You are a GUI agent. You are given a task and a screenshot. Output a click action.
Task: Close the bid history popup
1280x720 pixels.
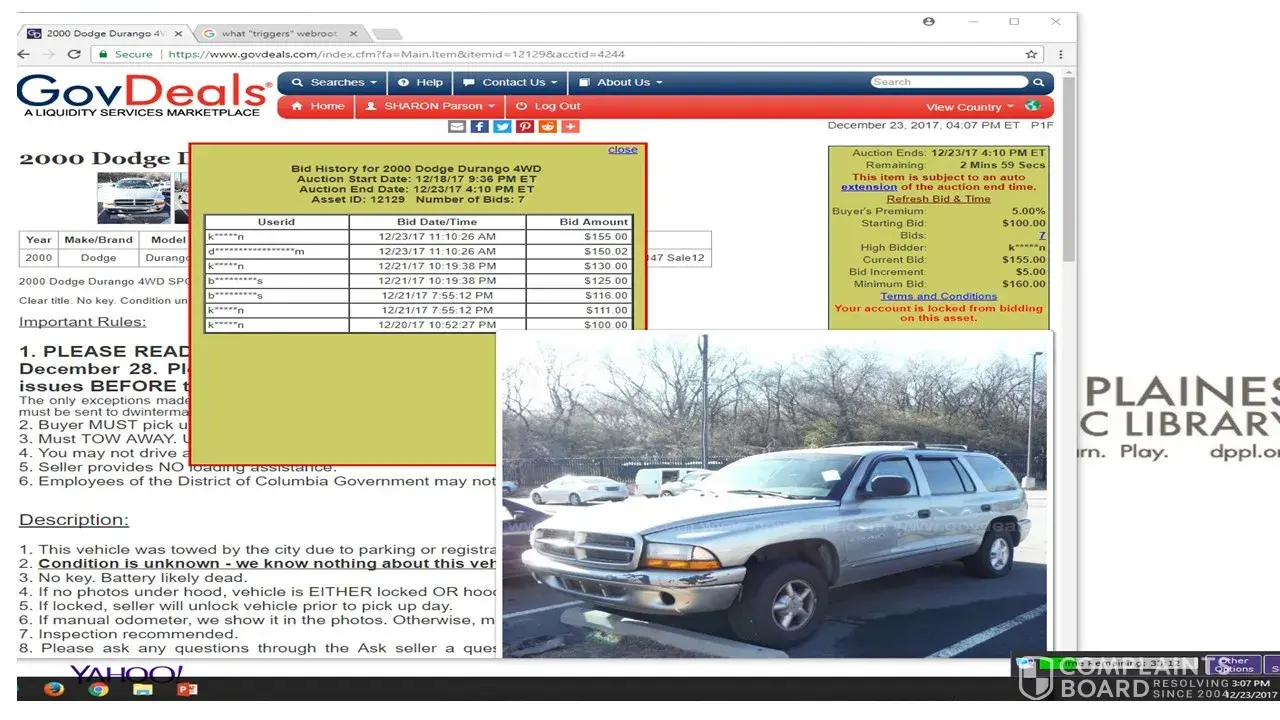622,150
